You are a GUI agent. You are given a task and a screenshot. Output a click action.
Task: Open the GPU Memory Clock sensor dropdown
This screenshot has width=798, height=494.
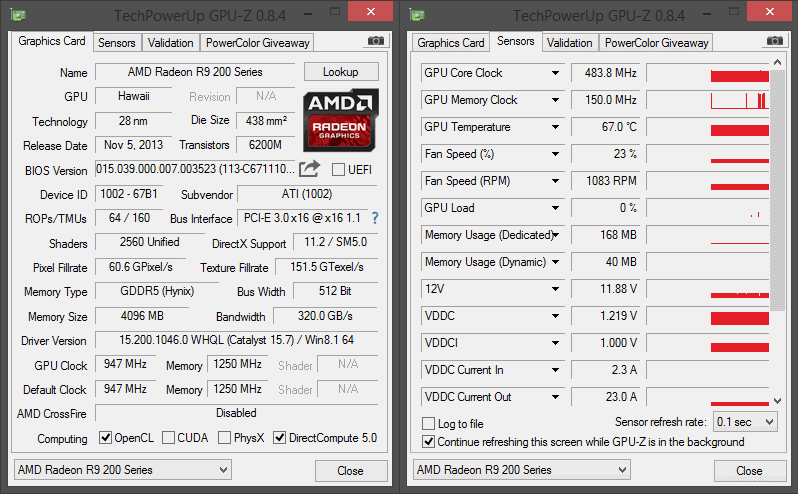tap(555, 100)
